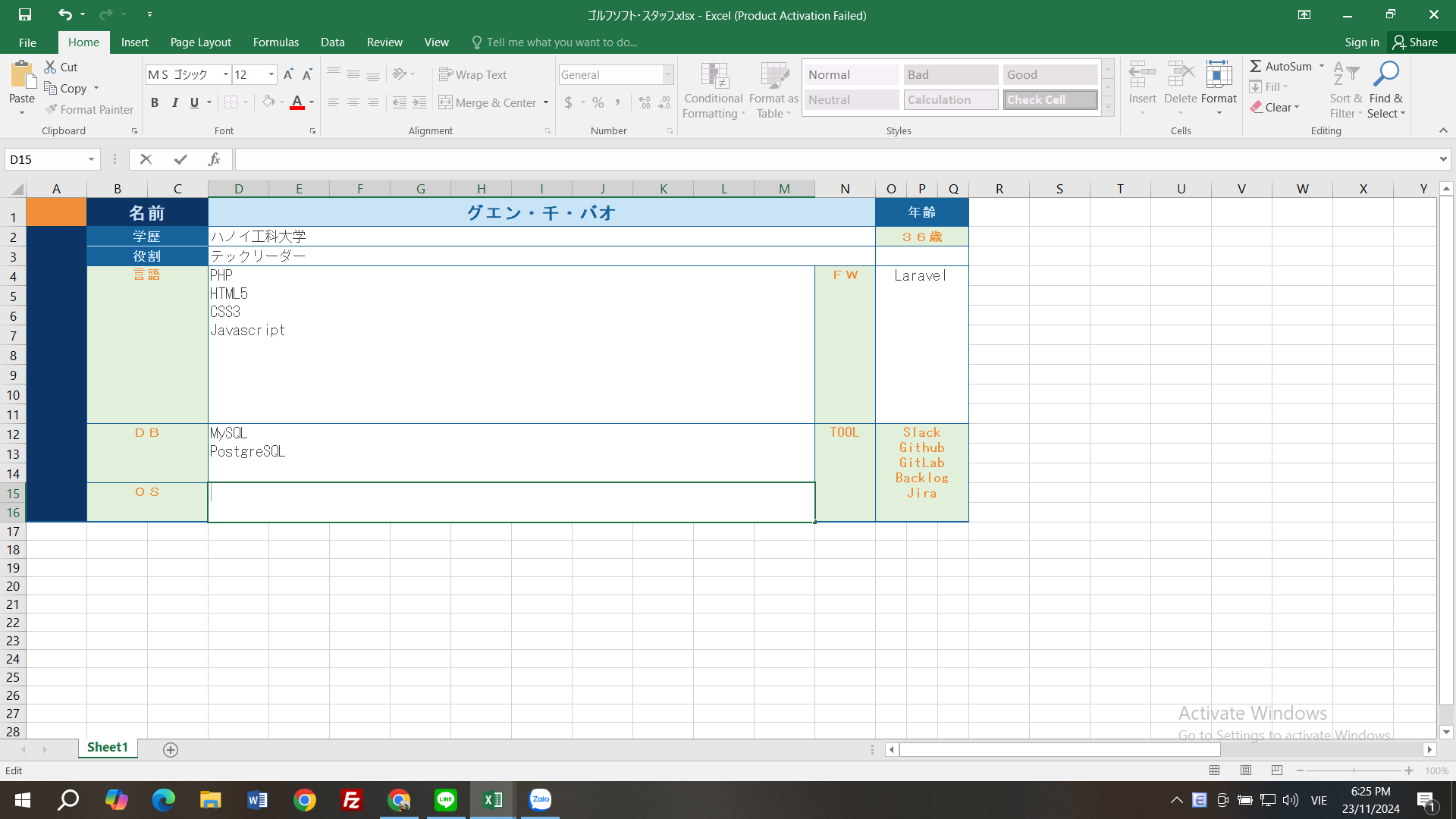Click Decrease Font Size icon
The height and width of the screenshot is (819, 1456).
point(307,74)
